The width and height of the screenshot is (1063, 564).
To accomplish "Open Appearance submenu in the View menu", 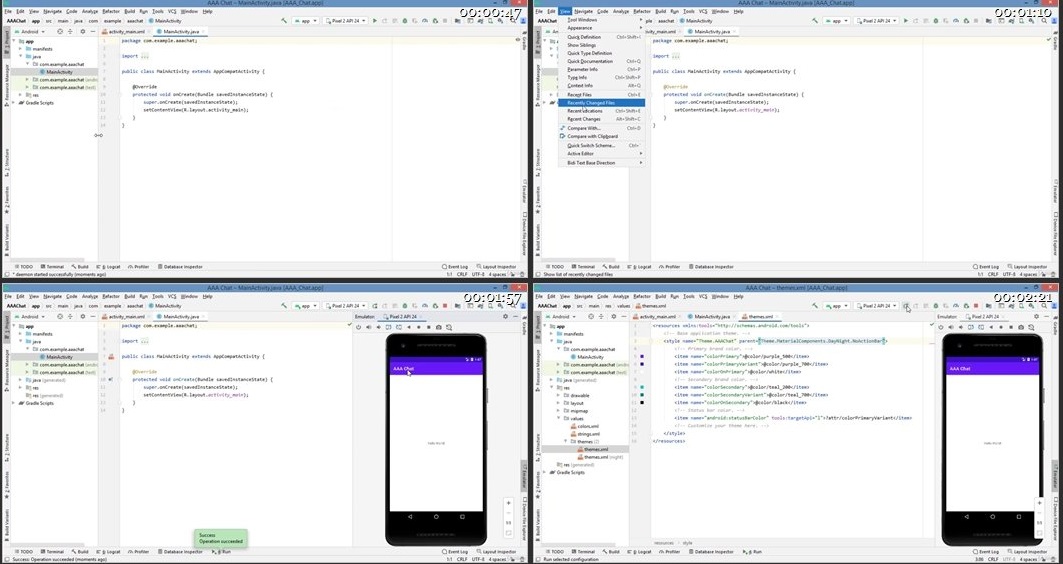I will [601, 28].
